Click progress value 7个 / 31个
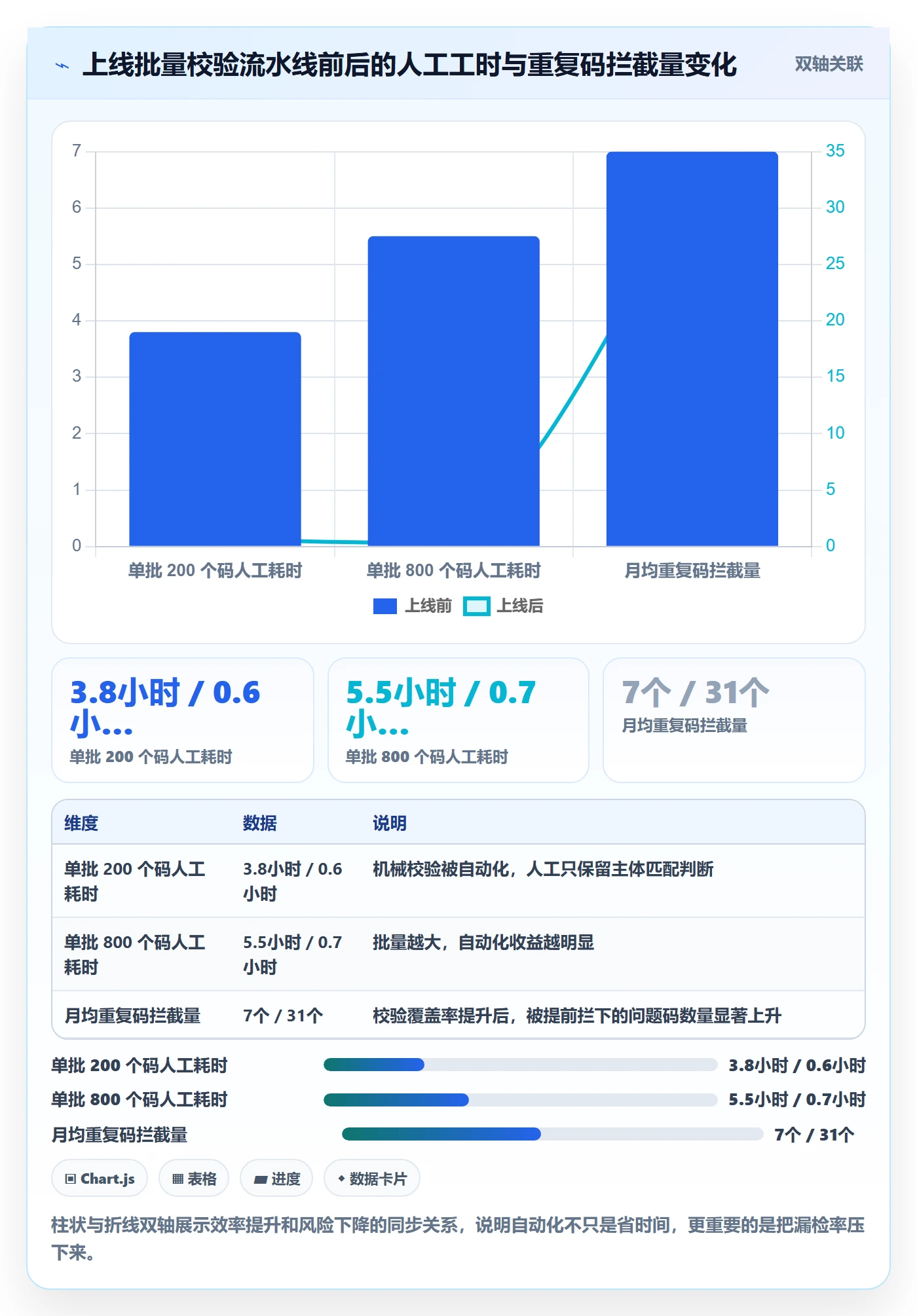Screen dimensions: 917x1316 coord(814,1135)
